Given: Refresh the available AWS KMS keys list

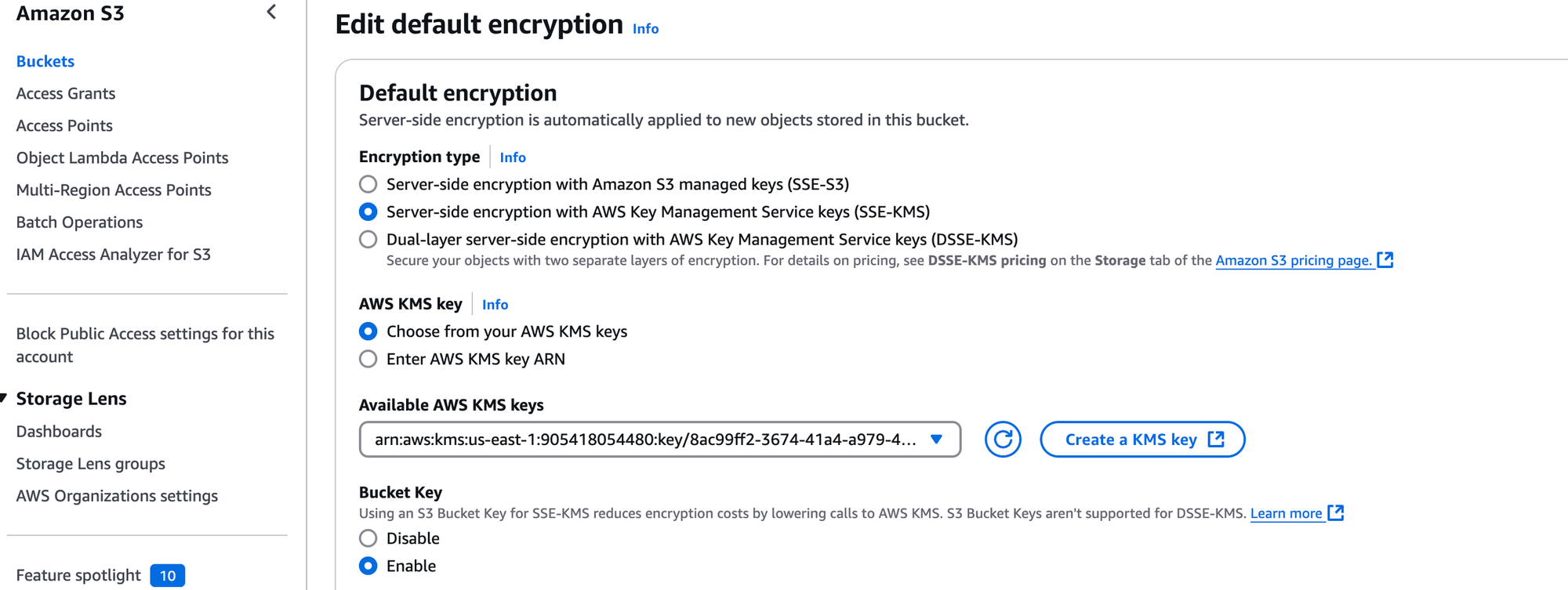Looking at the screenshot, I should pyautogui.click(x=1002, y=440).
